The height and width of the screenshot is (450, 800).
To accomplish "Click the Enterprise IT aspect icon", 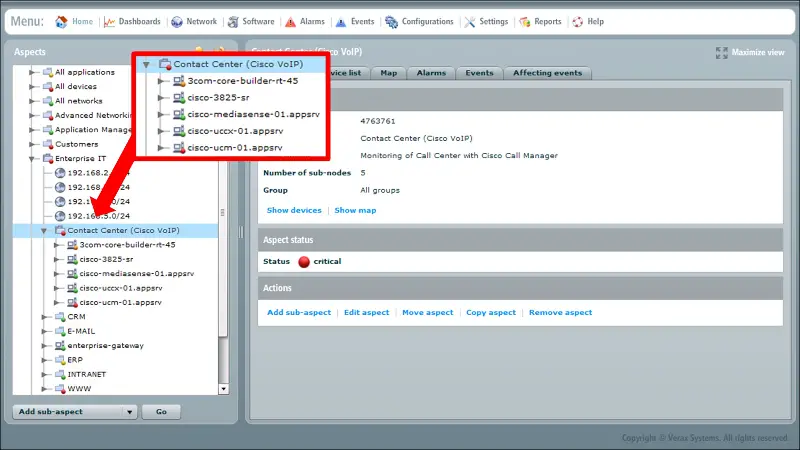I will point(48,159).
